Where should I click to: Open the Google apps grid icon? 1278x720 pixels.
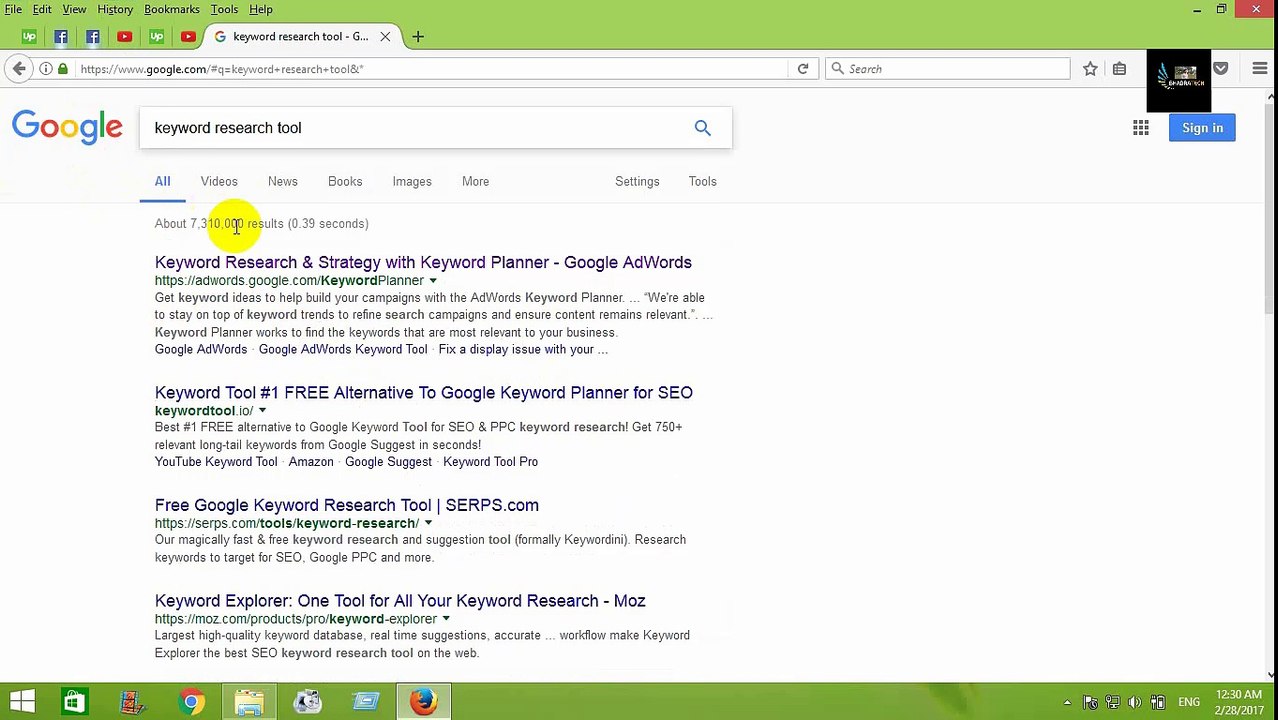pos(1141,128)
